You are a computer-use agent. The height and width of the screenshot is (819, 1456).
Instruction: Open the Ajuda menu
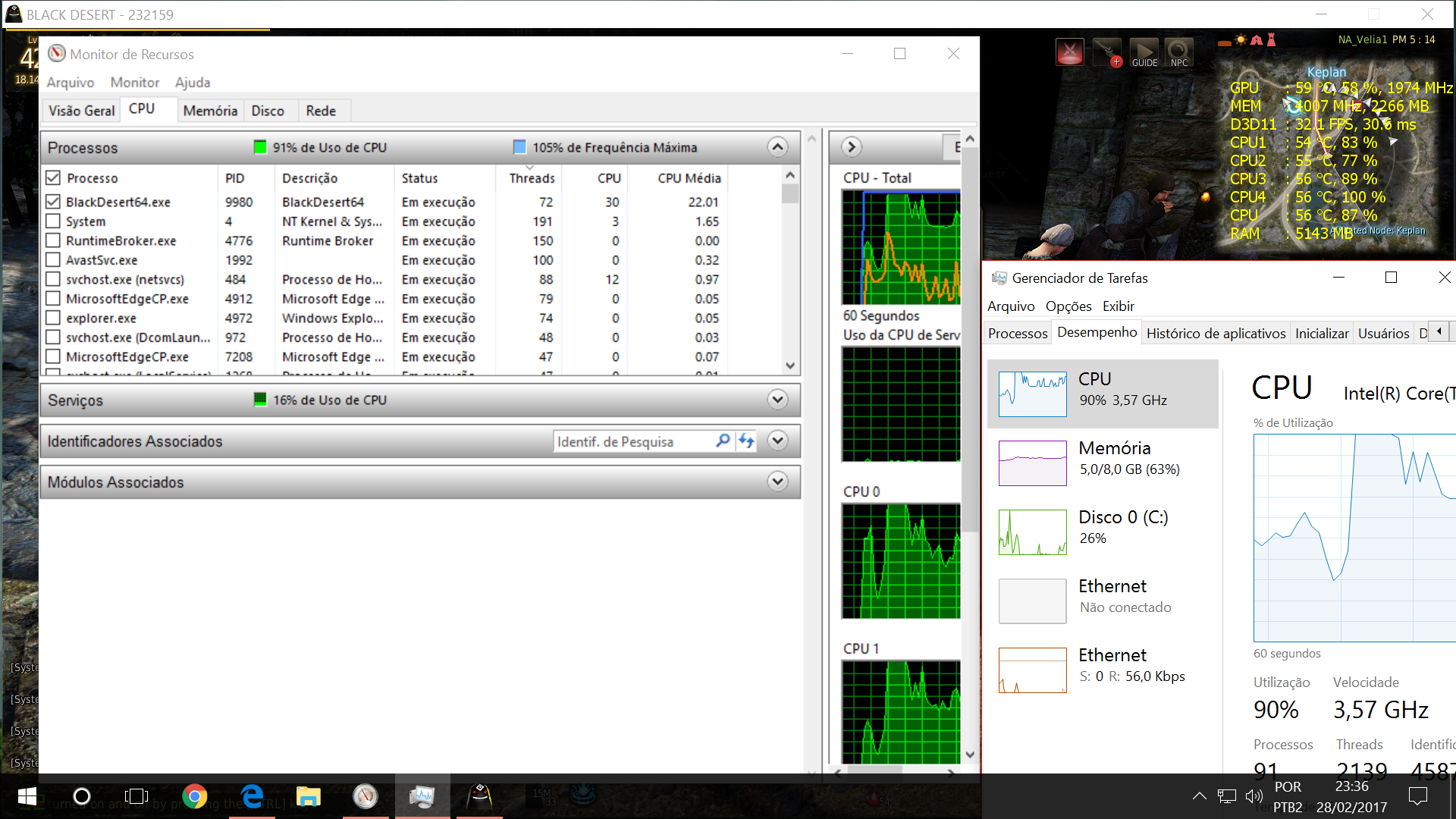[193, 83]
